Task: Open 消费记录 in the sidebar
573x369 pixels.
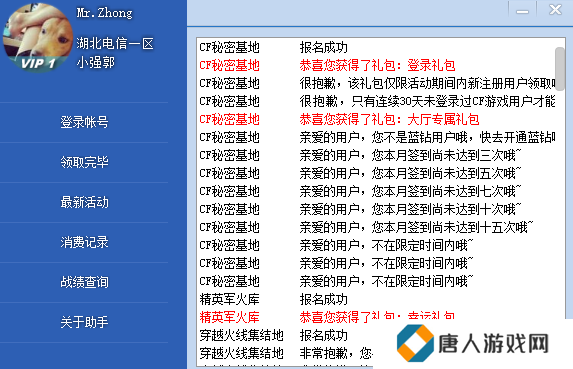Action: [84, 242]
